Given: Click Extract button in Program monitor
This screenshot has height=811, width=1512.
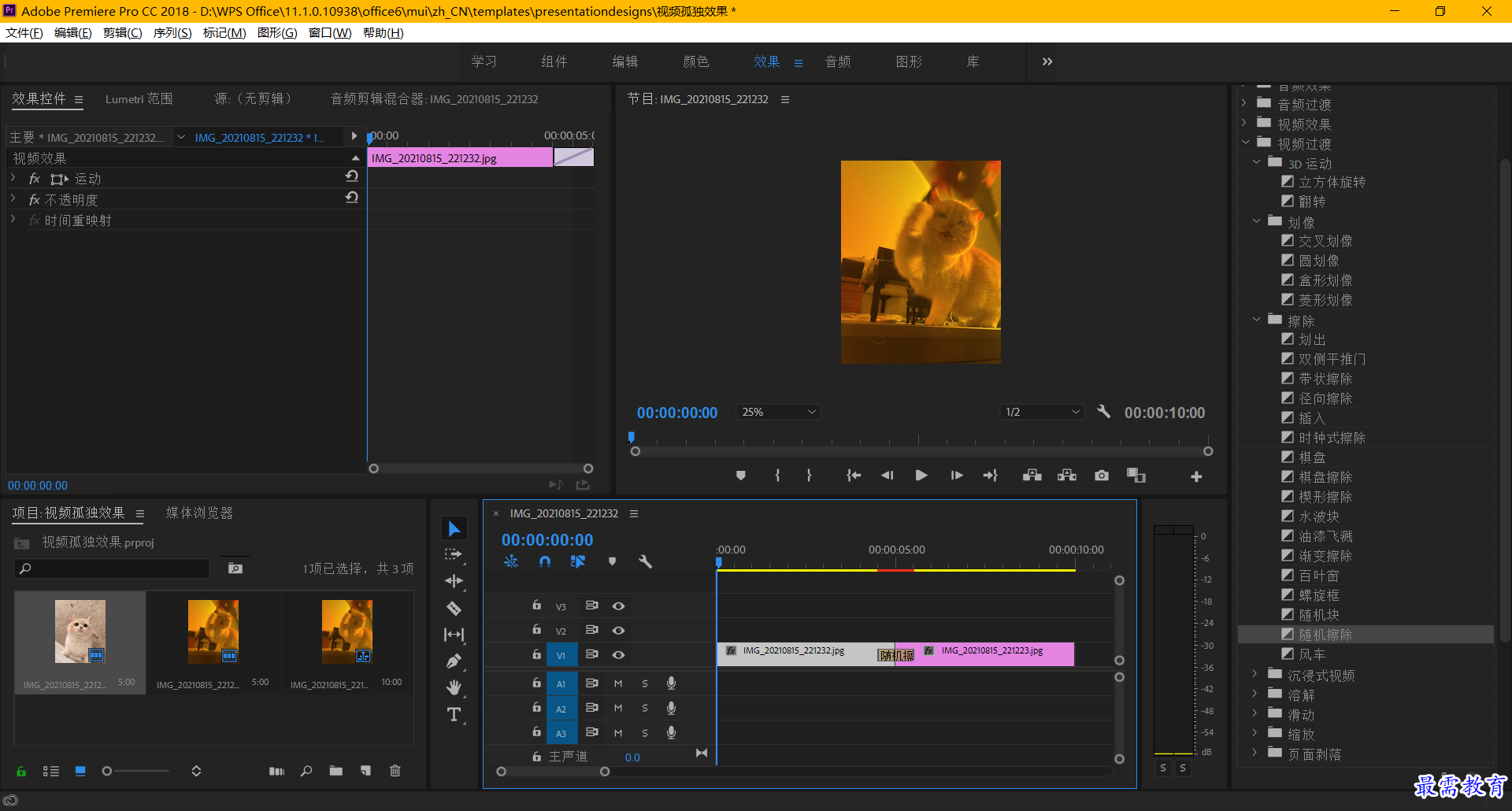Looking at the screenshot, I should (x=1066, y=476).
